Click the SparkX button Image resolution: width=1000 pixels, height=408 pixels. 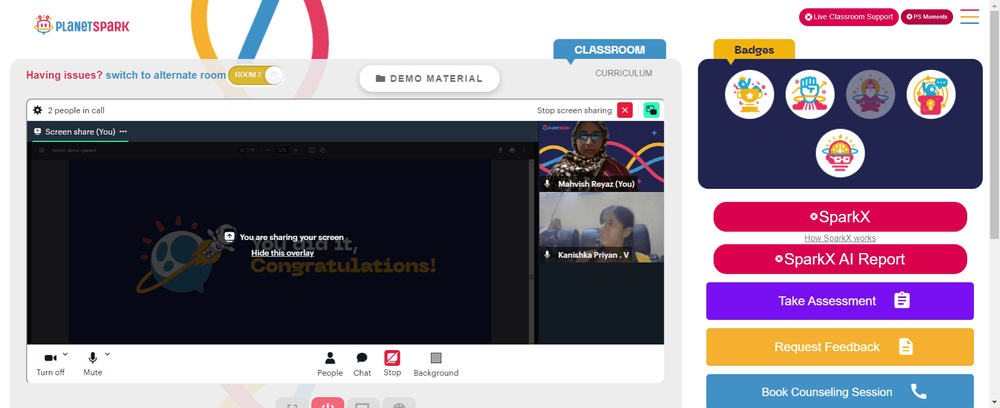840,217
